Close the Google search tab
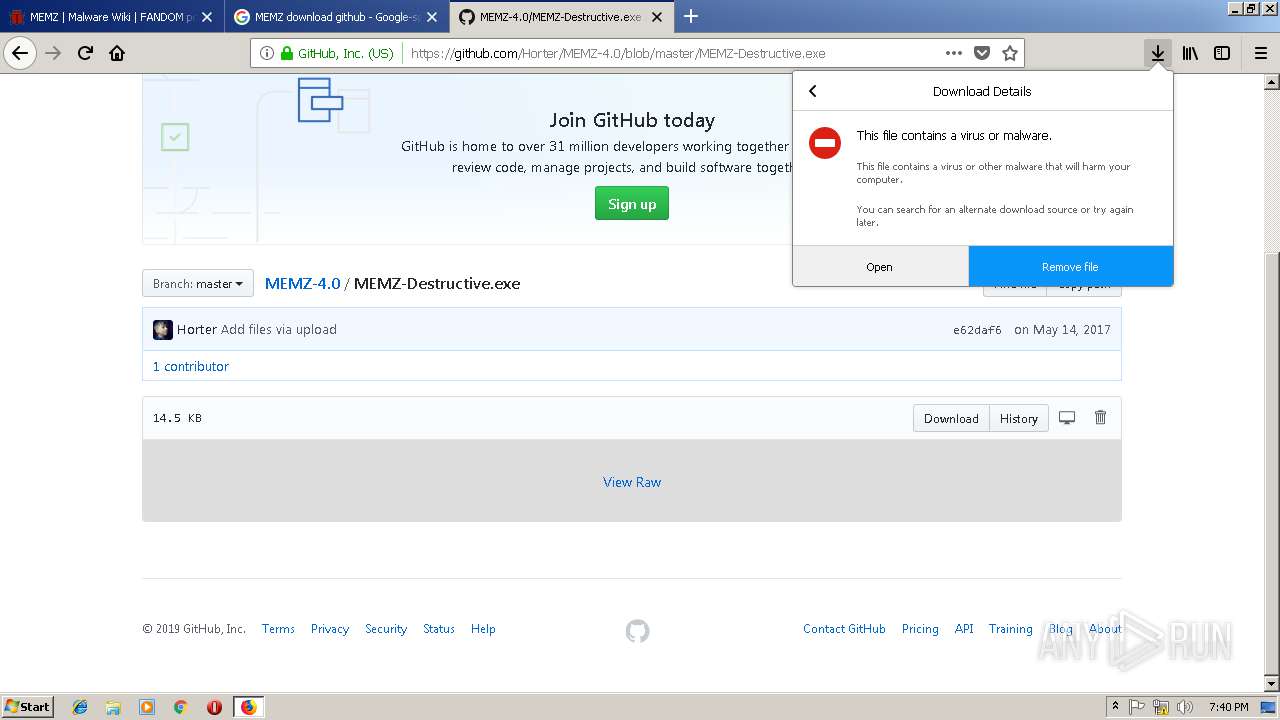 (432, 17)
